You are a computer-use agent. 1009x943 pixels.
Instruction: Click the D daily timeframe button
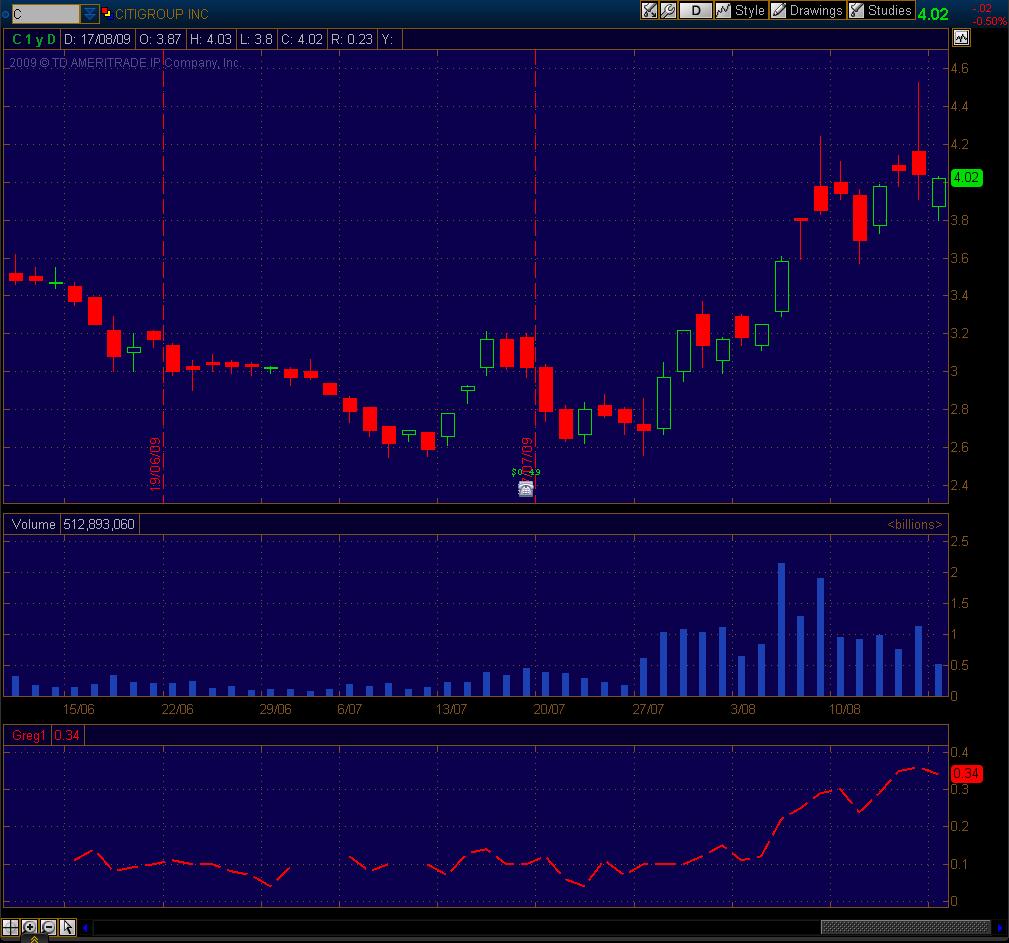(x=696, y=10)
